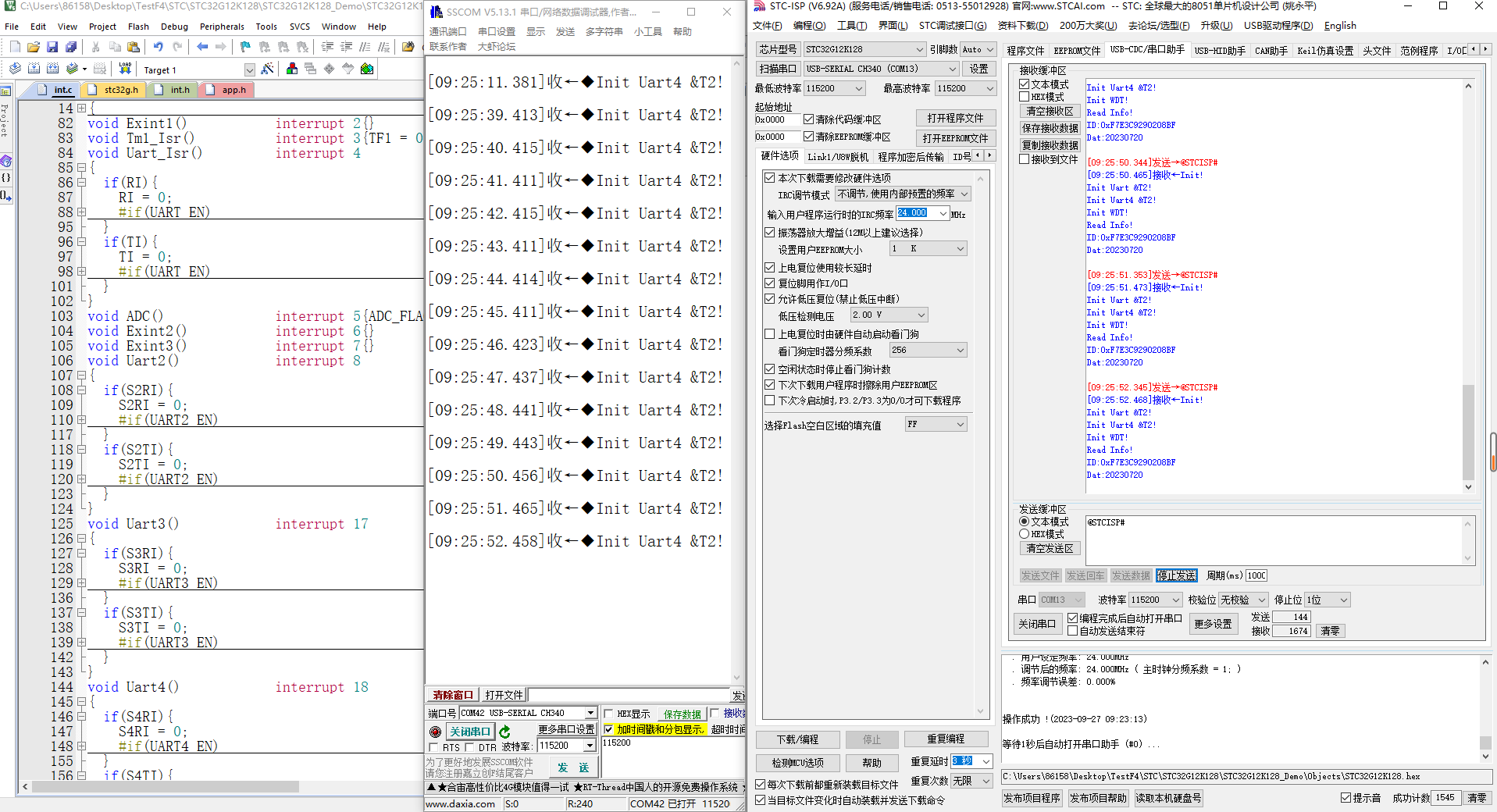Viewport: 1497px width, 812px height.
Task: Open the 扫描串口 USB-SERIAL CH340 (COM13) dropdown
Action: [951, 69]
